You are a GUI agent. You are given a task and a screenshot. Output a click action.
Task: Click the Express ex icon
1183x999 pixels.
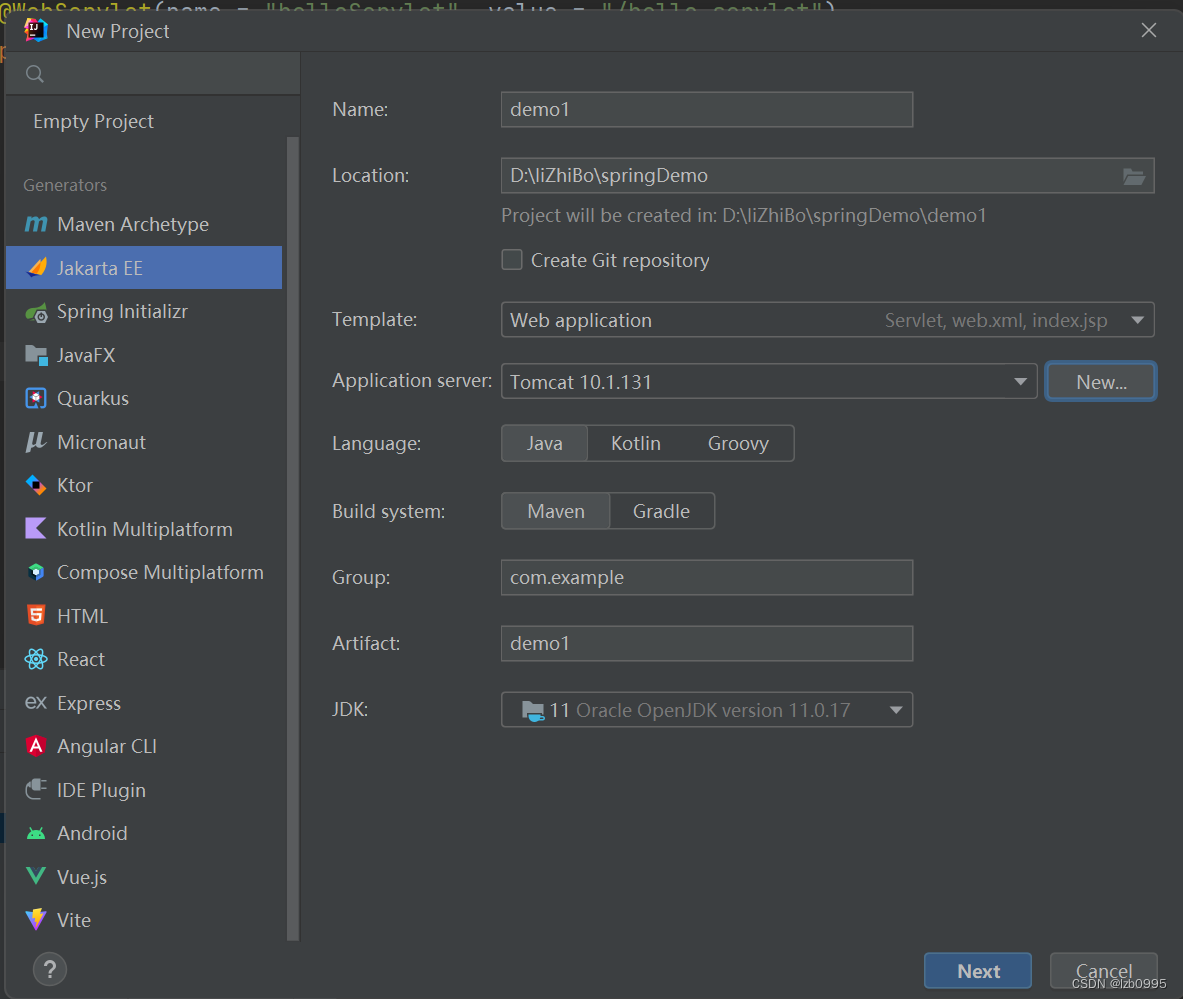(x=36, y=703)
